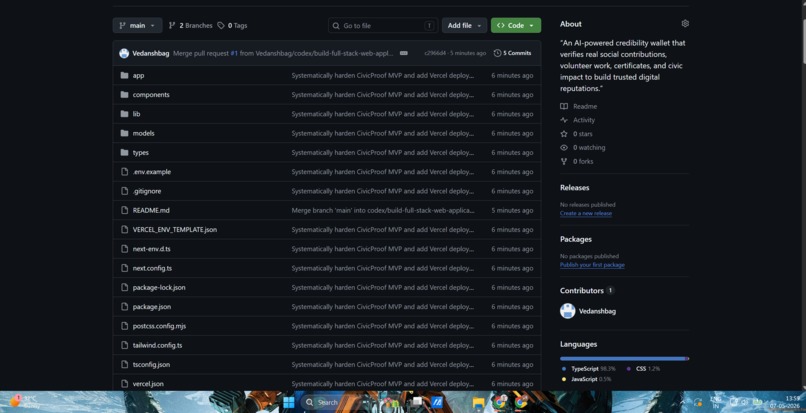View 0 forks link

click(x=577, y=161)
